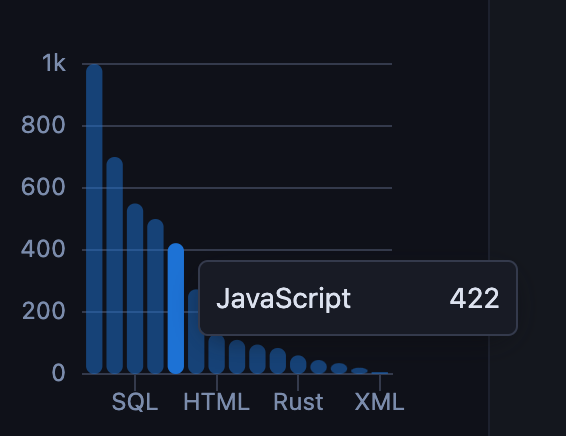
Task: Click the bar above the HTML tick
Action: coord(217,354)
